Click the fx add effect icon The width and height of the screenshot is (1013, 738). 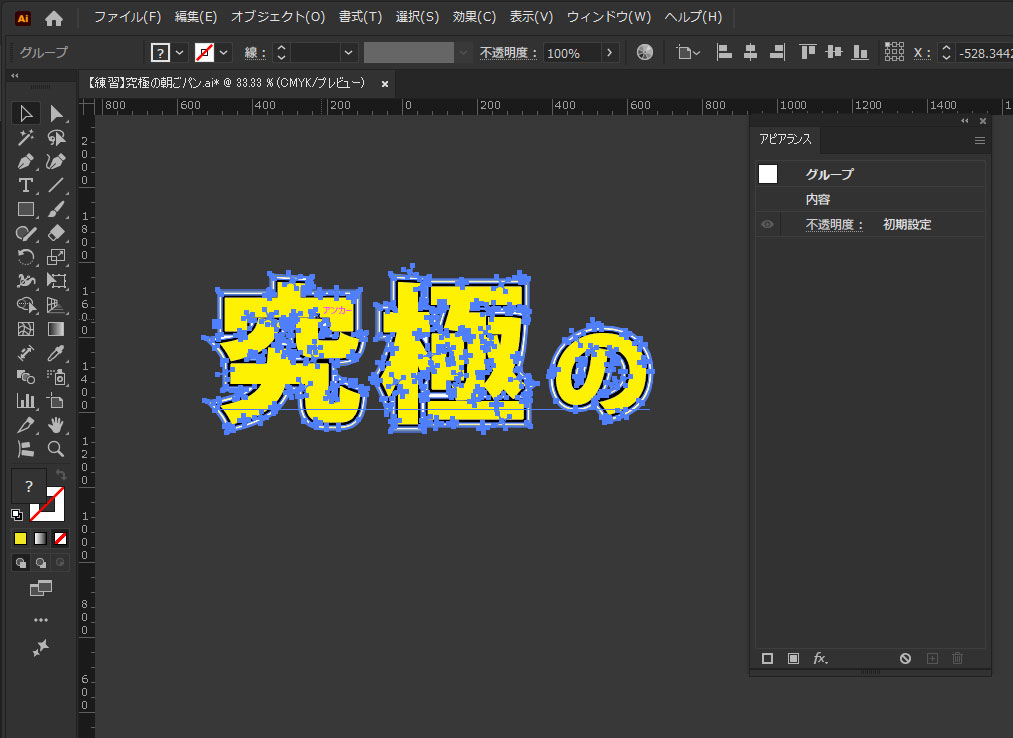(821, 658)
